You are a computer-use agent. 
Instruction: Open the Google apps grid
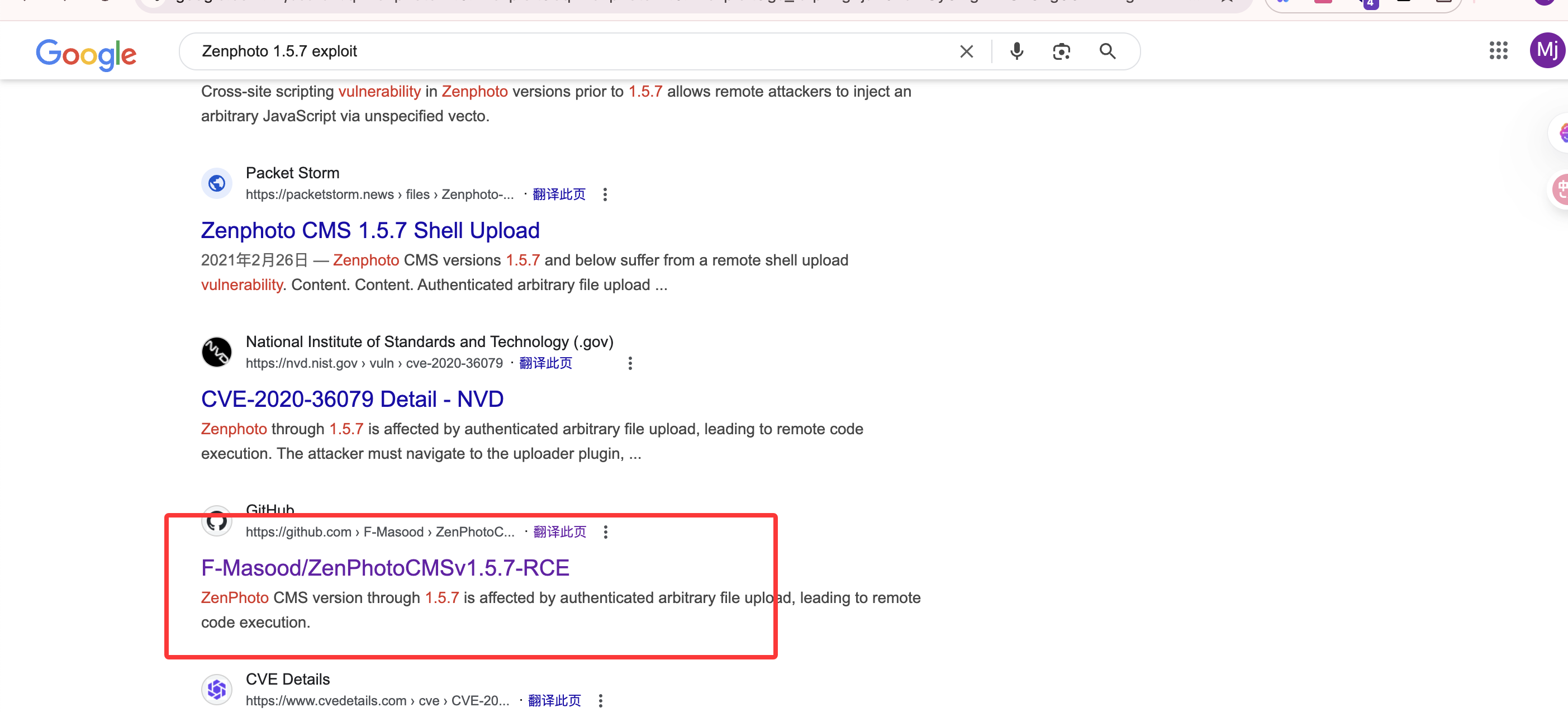1498,50
